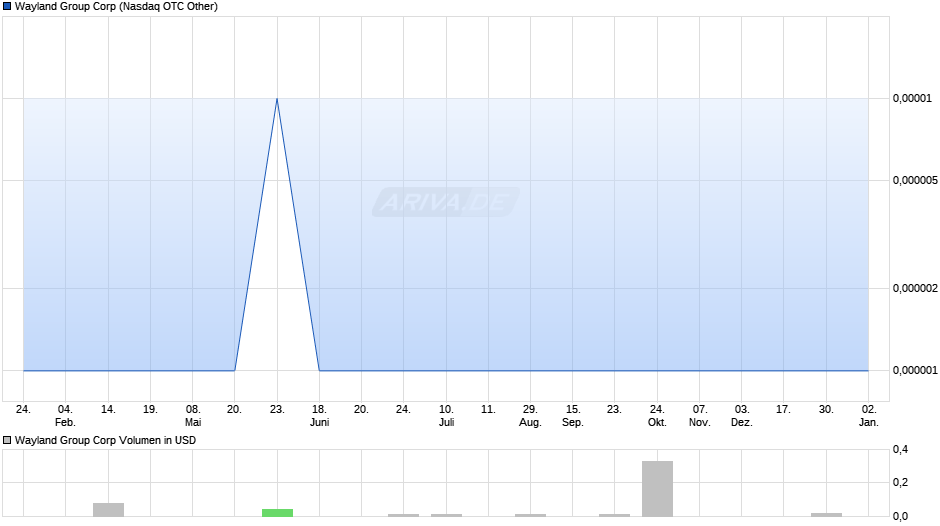The image size is (940, 526).
Task: Click the volume axis value '0,0'
Action: (x=900, y=516)
